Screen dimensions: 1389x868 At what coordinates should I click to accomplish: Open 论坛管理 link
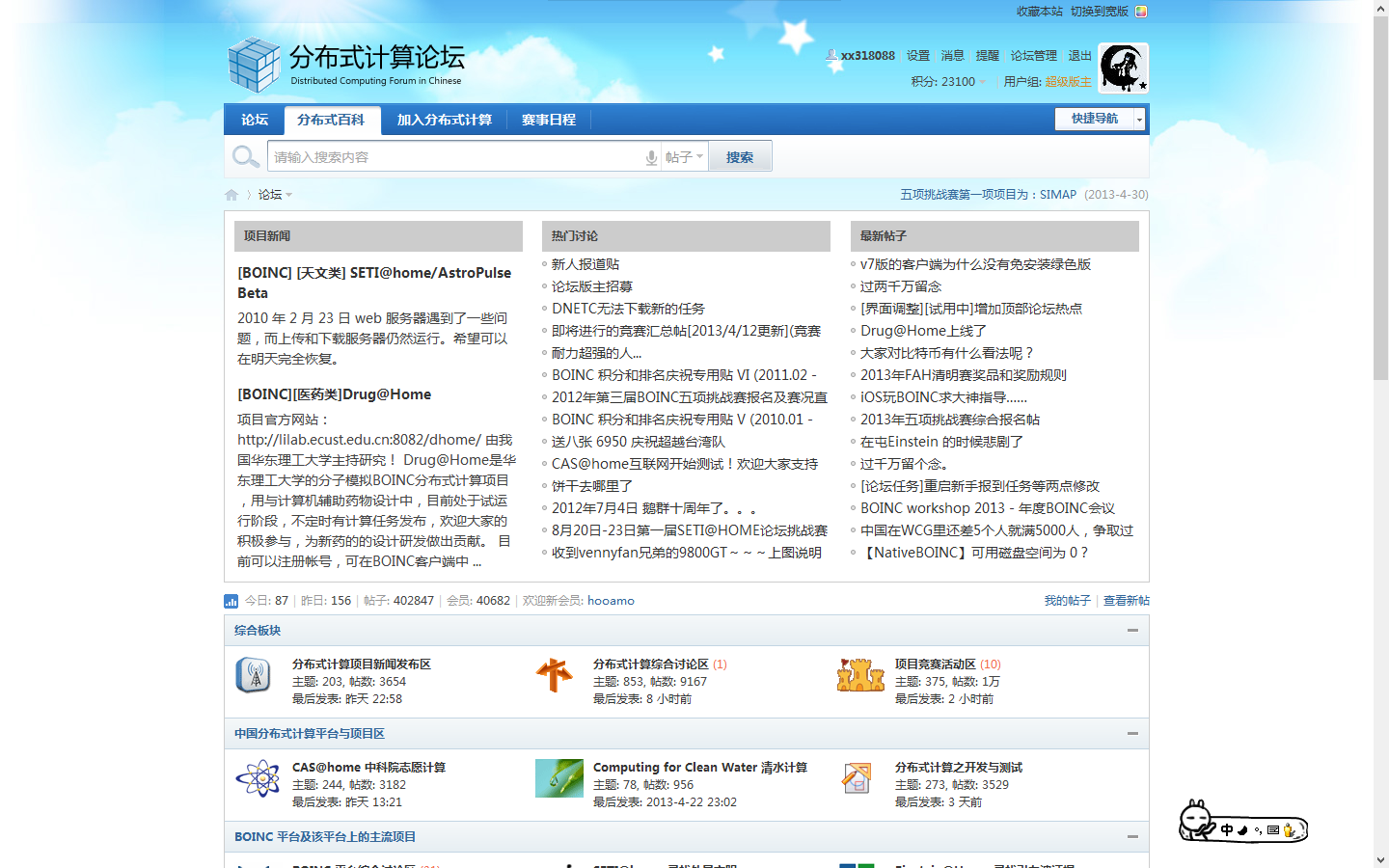[x=1034, y=56]
